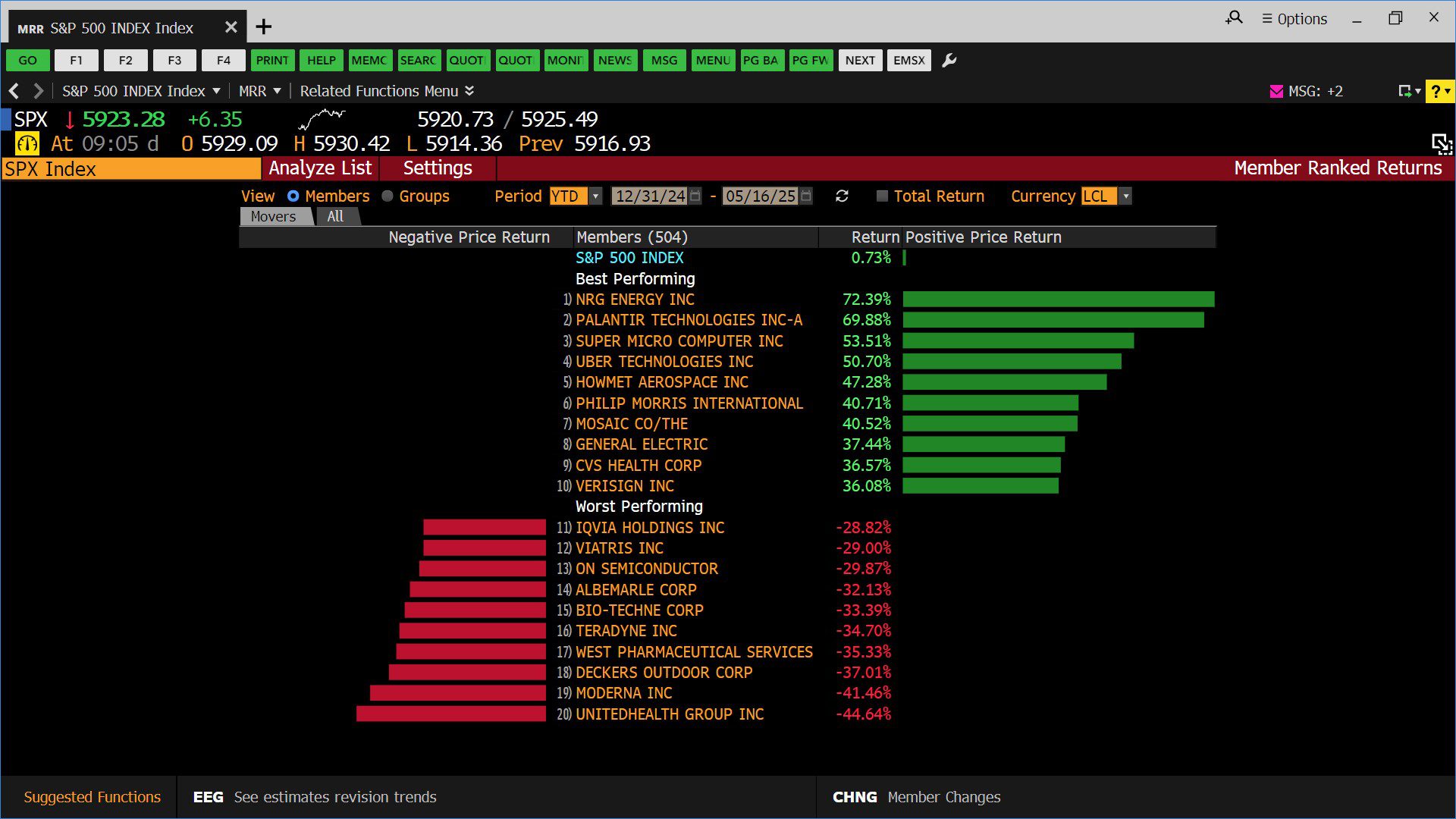Viewport: 1456px width, 819px height.
Task: Open NRG ENERGY INC member link
Action: point(635,300)
